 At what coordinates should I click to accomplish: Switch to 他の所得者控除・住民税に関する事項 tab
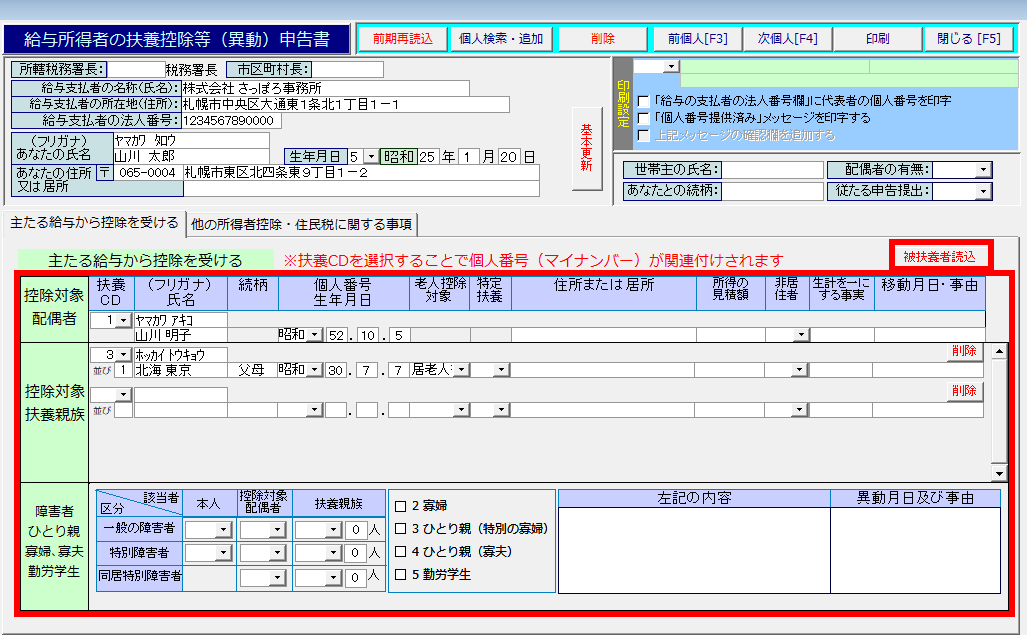pos(302,223)
